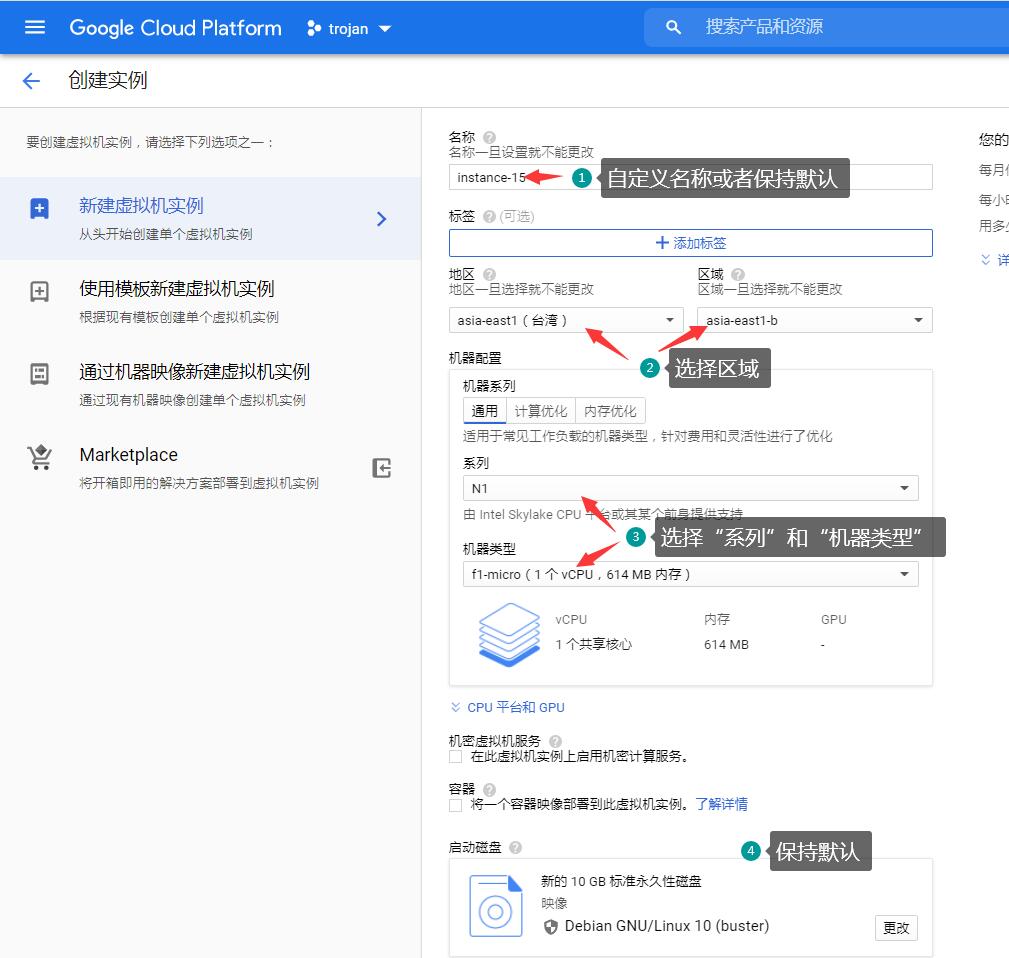Open the 了解详情 link

721,804
